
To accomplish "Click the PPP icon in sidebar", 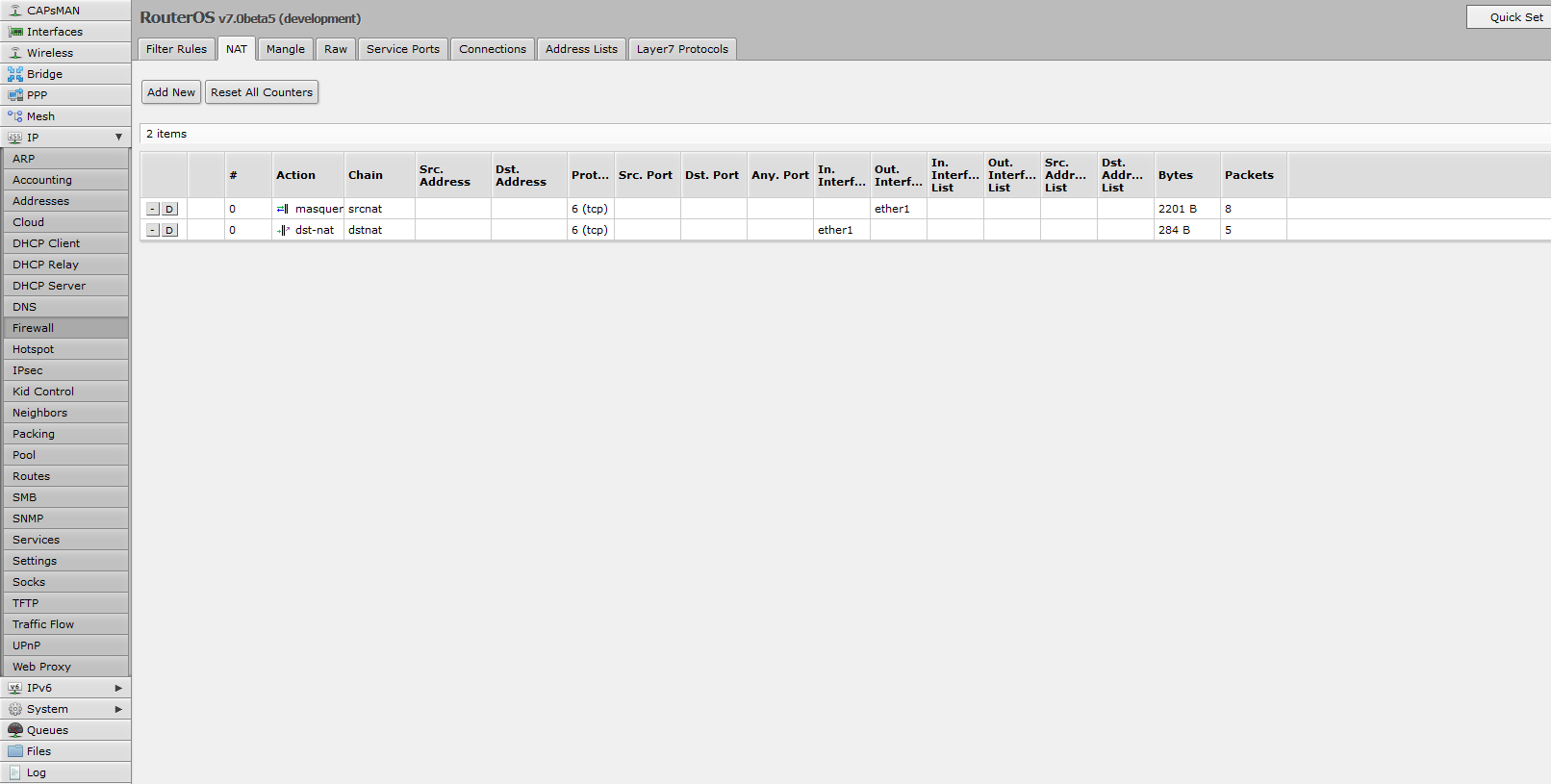I will click(x=15, y=95).
